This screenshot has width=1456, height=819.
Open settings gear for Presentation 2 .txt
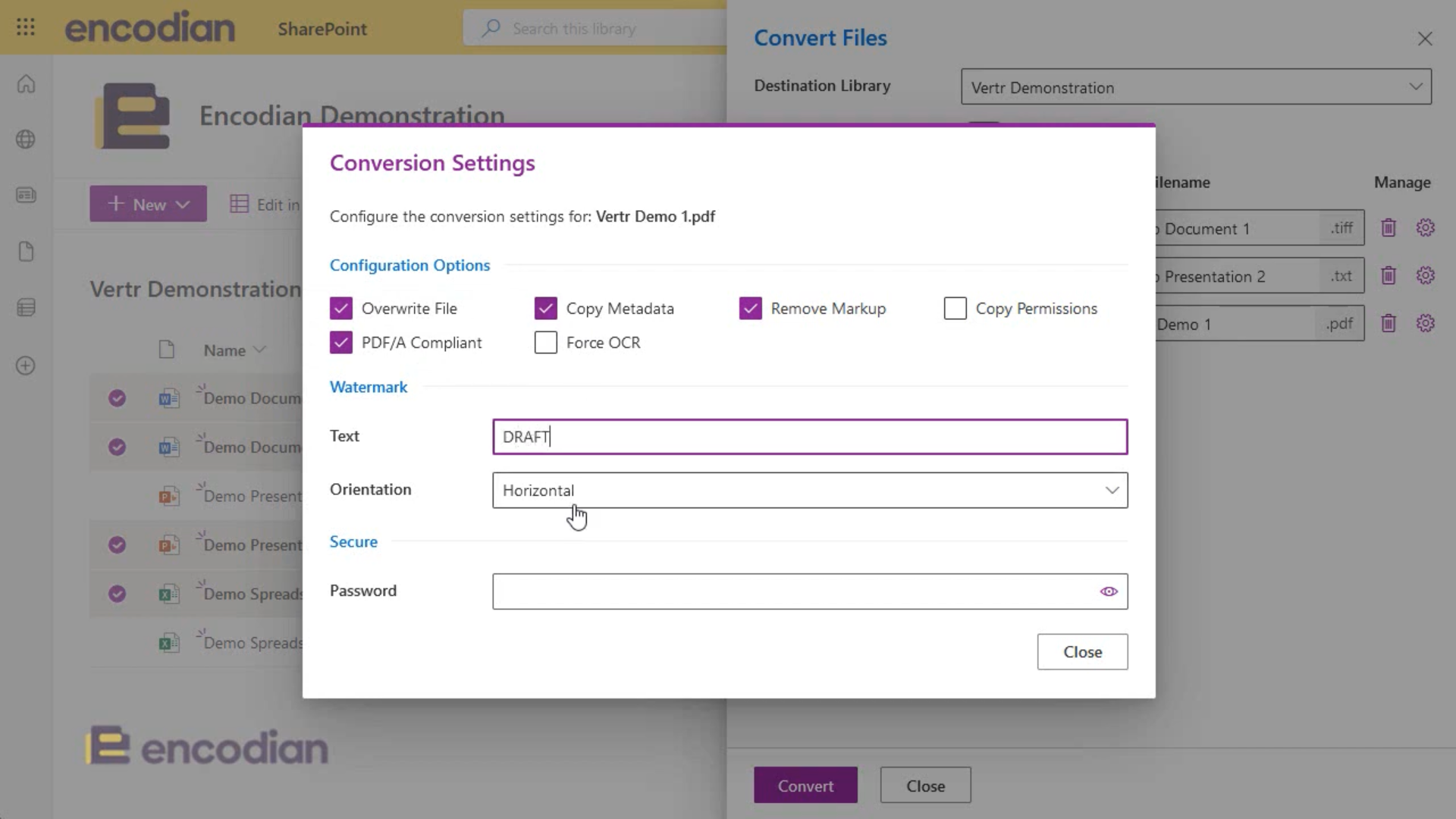point(1426,275)
